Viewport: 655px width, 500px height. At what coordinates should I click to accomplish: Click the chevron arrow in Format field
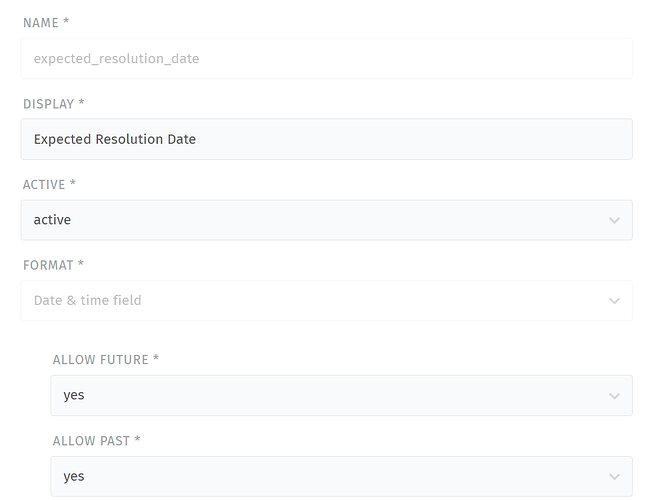[614, 300]
